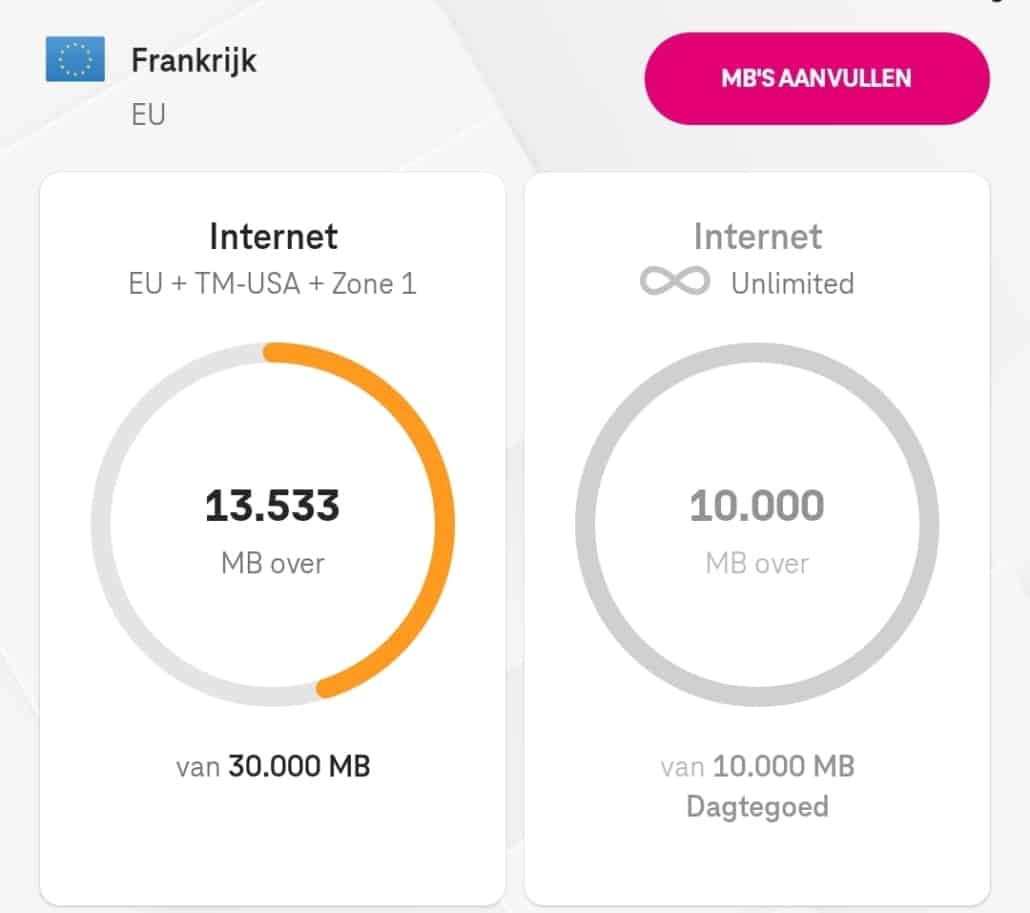The width and height of the screenshot is (1030, 913).
Task: Click the gray Internet heading on the right card
Action: pos(757,237)
